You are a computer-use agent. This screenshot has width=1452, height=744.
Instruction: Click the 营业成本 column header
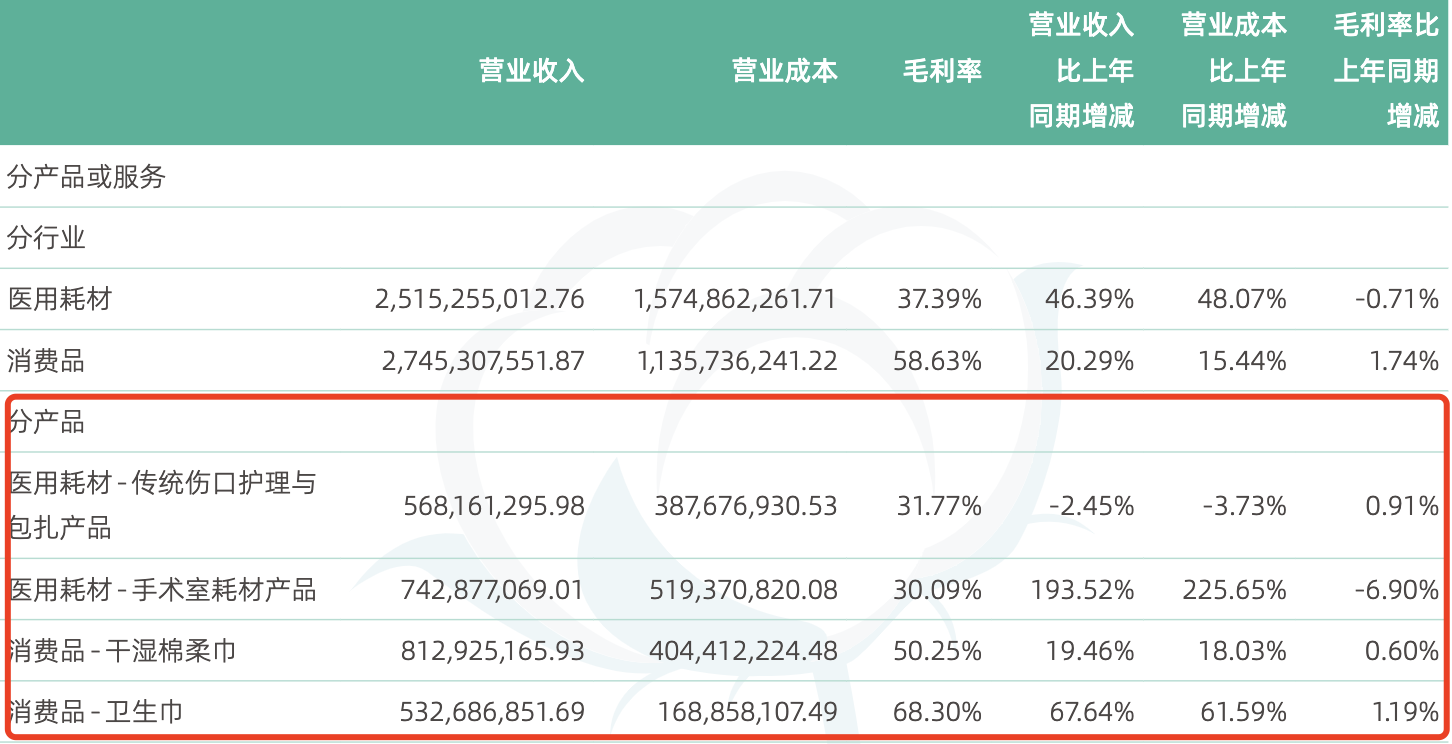(784, 71)
